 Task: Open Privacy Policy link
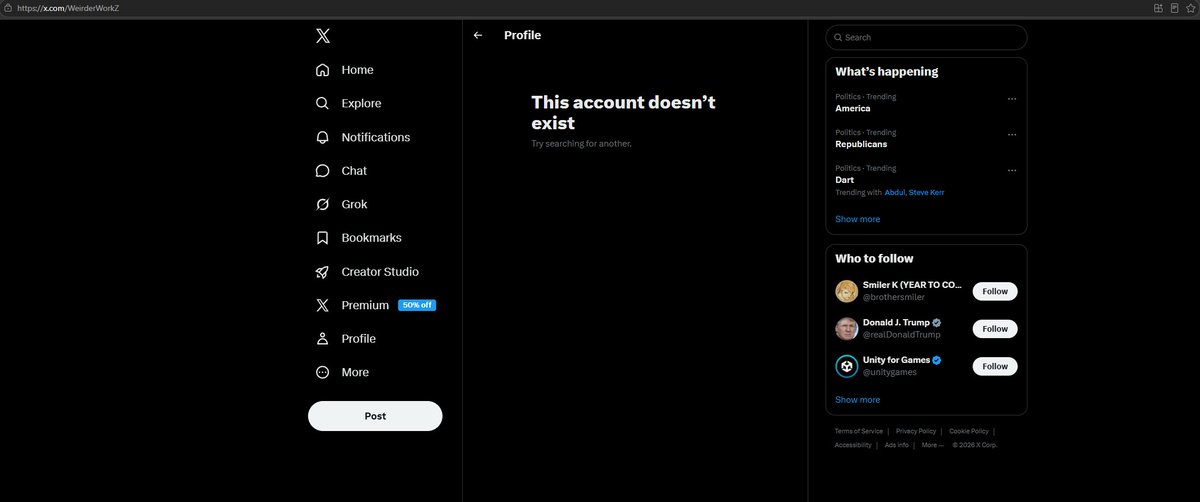click(x=916, y=431)
